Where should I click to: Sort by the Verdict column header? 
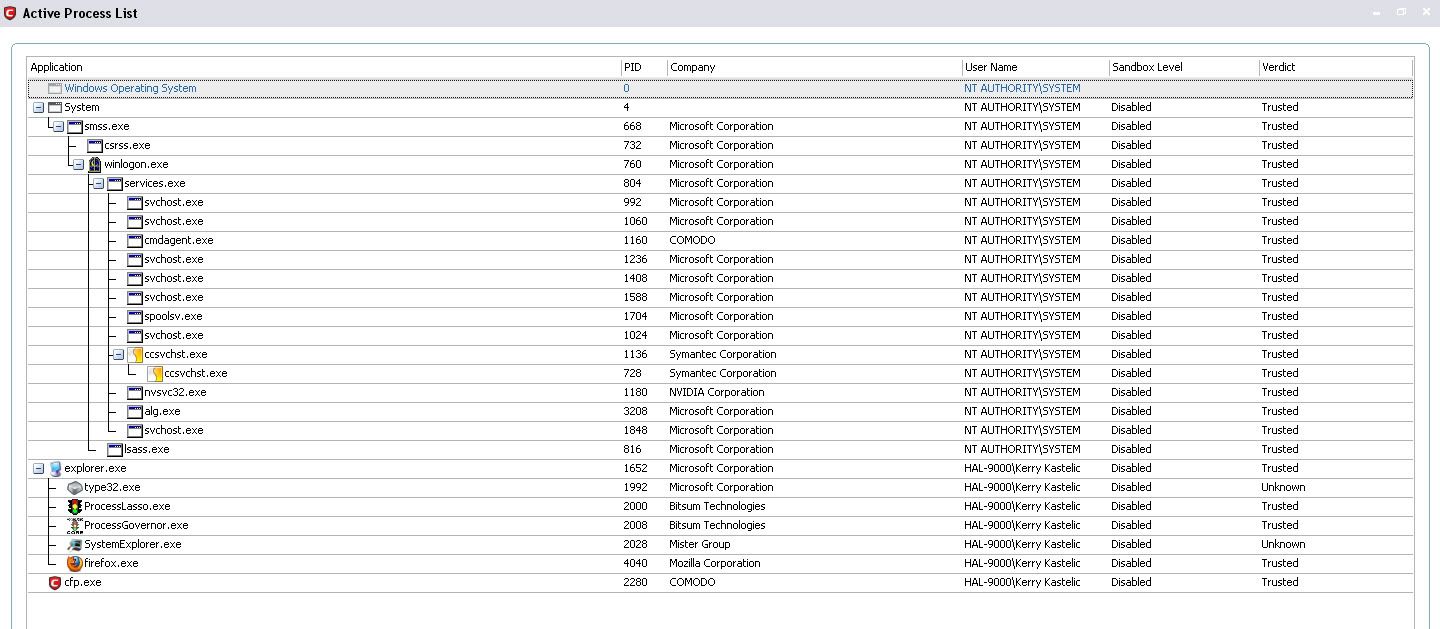tap(1335, 67)
